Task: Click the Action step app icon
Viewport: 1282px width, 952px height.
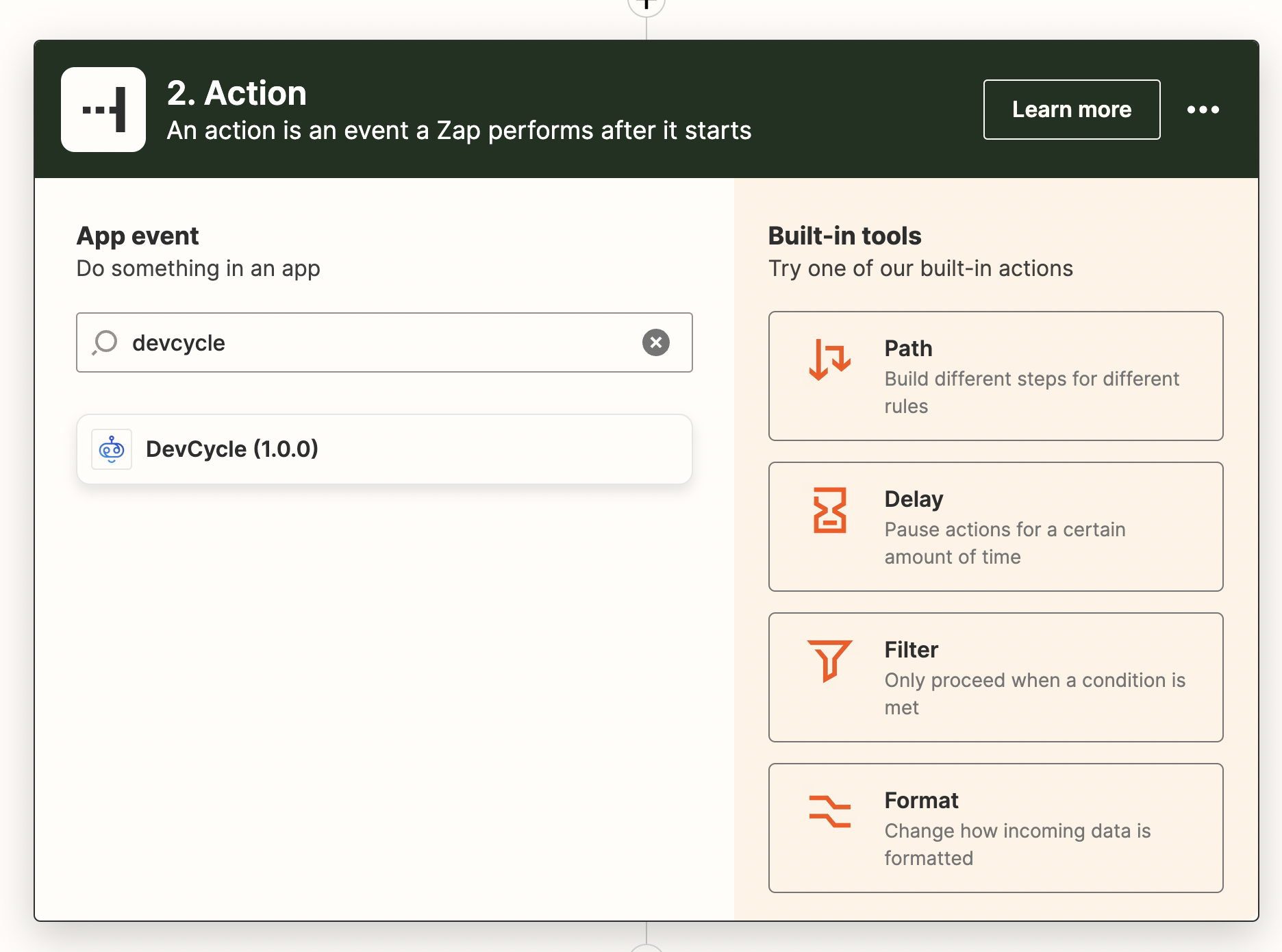Action: 103,108
